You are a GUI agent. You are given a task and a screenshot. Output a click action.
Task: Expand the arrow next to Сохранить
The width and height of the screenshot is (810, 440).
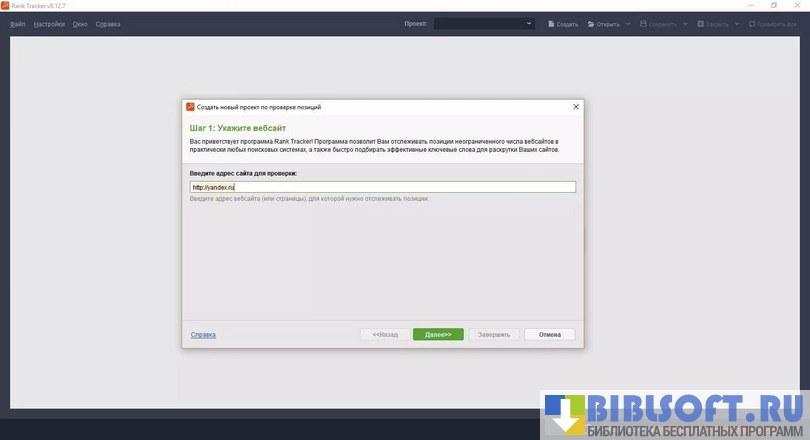pos(685,23)
